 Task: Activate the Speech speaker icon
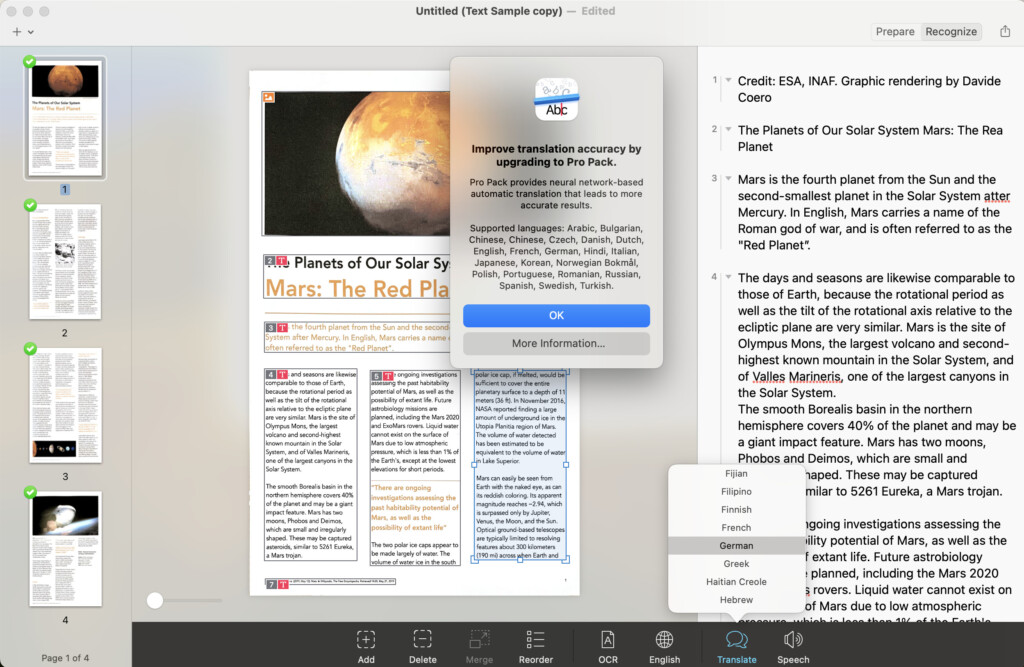click(x=793, y=640)
